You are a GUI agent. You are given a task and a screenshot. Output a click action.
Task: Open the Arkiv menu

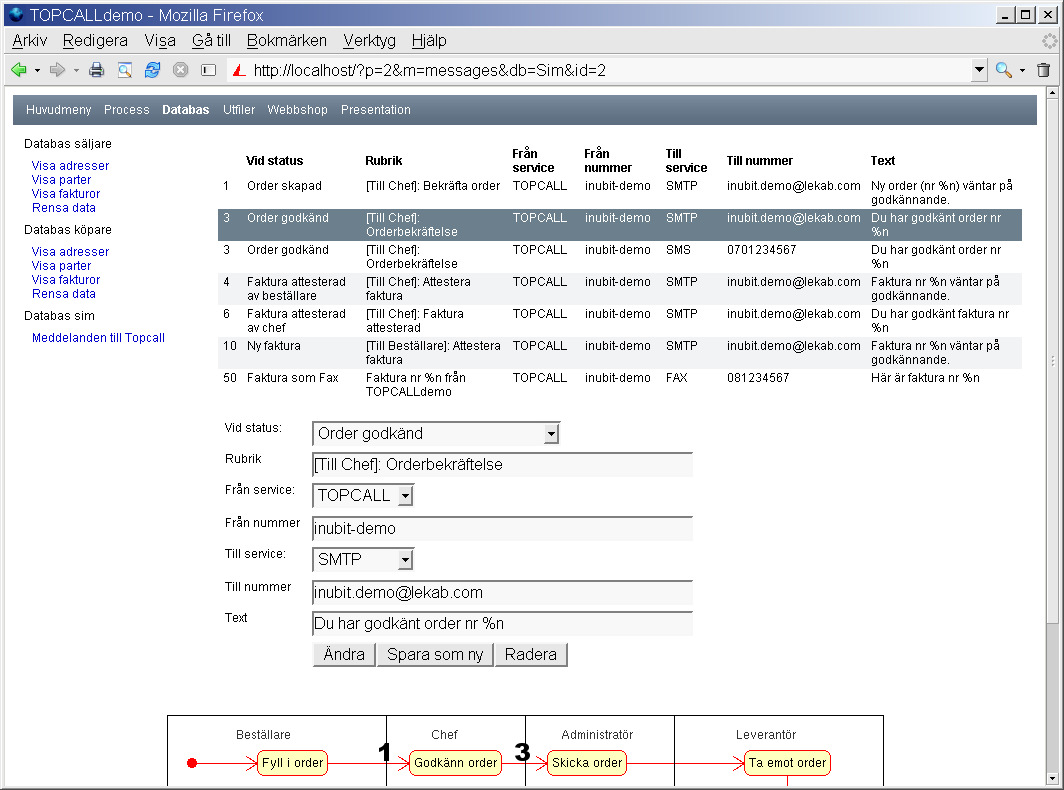(30, 41)
